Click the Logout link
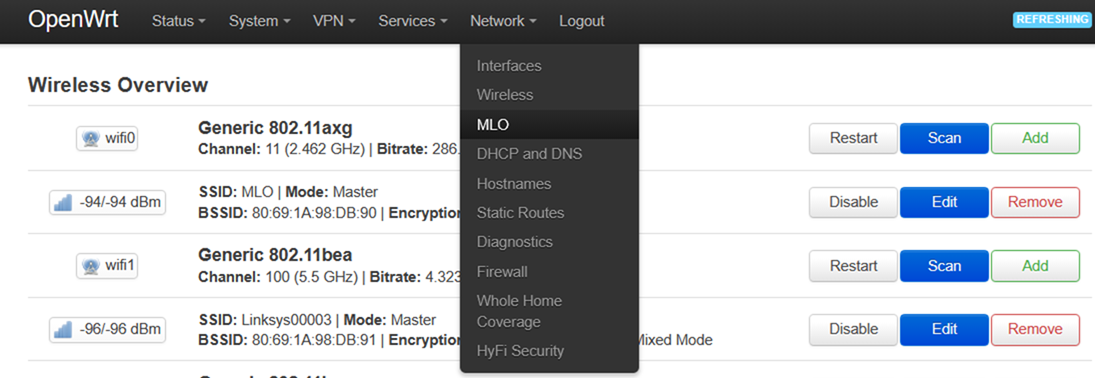The height and width of the screenshot is (378, 1095). [x=582, y=21]
